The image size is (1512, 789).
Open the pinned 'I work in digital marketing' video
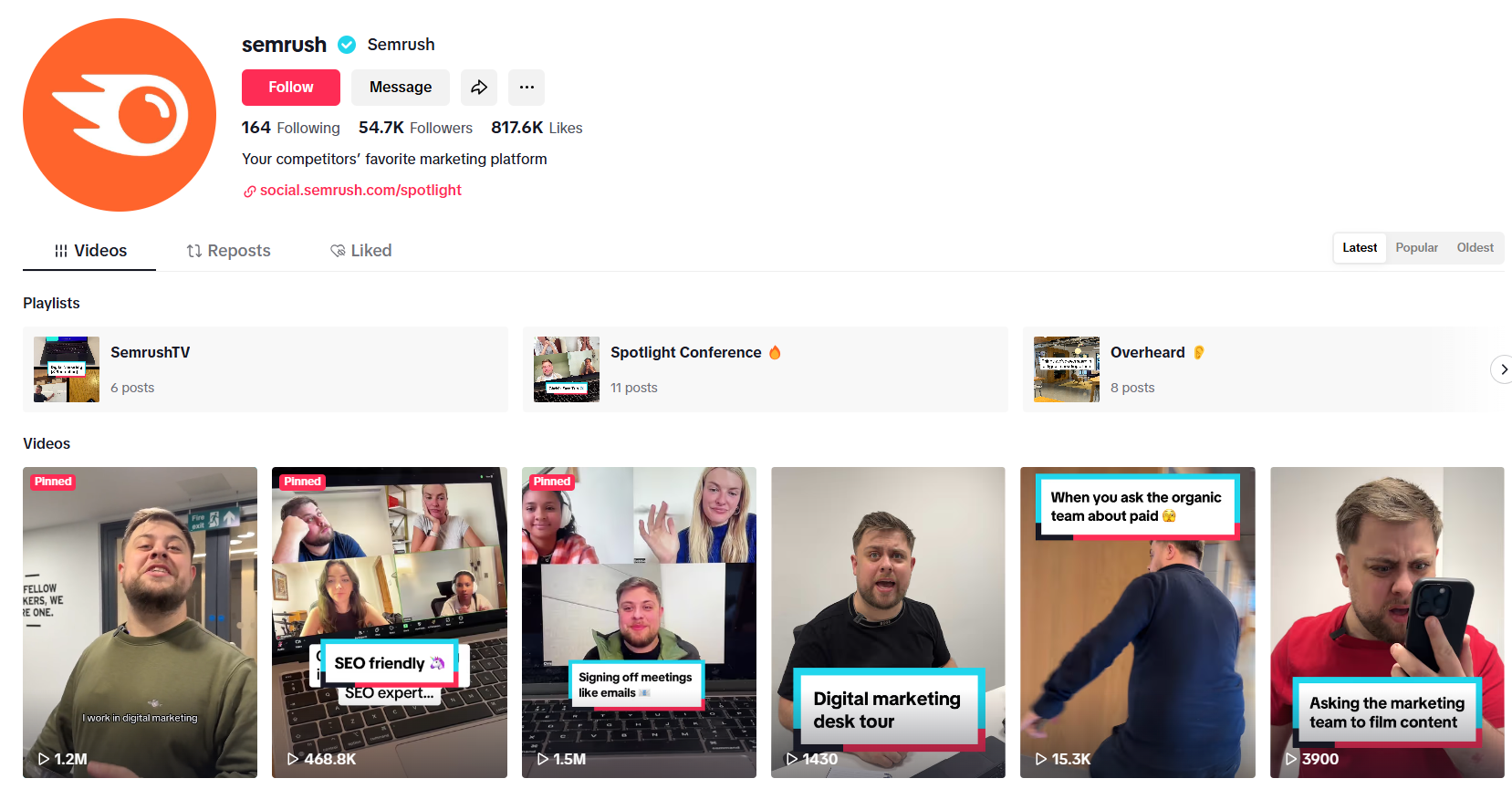[x=140, y=622]
